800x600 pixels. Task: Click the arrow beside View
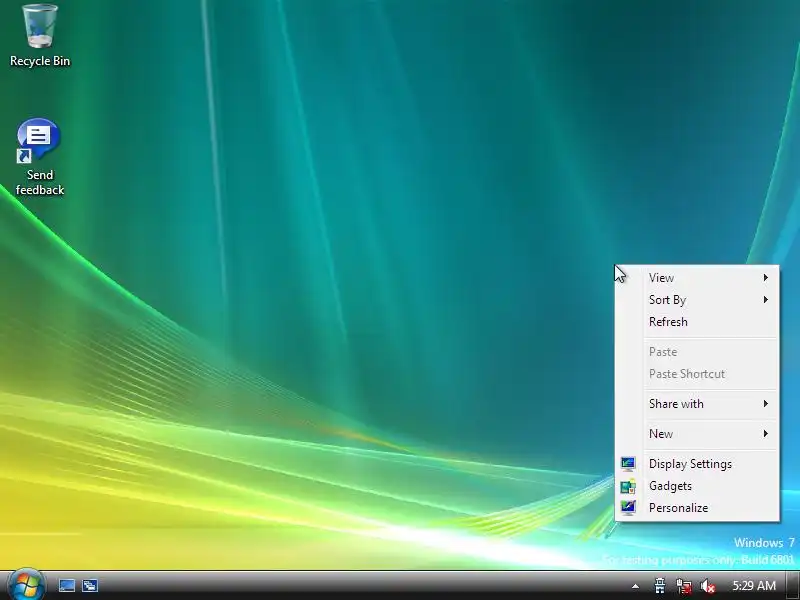pos(766,278)
